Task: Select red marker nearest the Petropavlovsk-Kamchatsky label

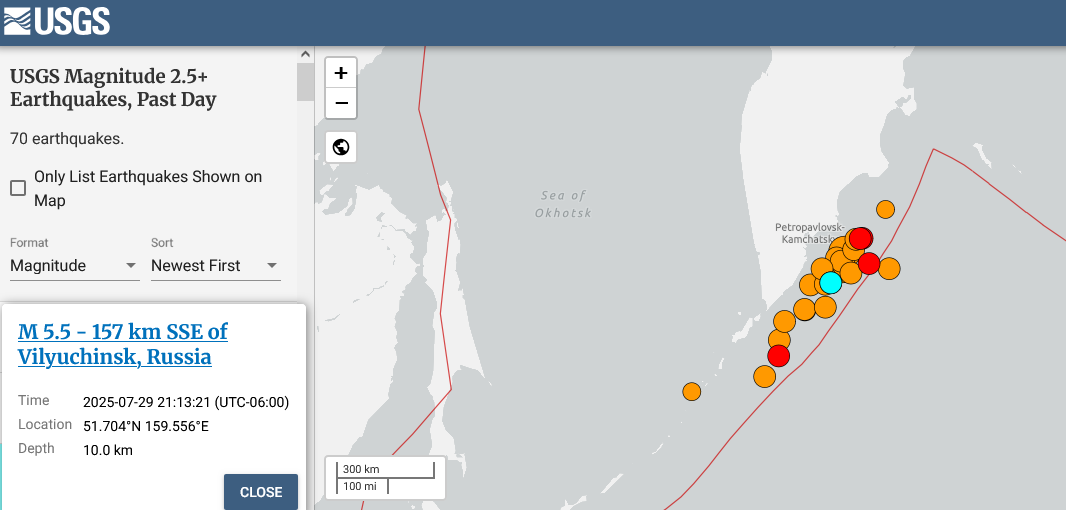Action: [861, 238]
